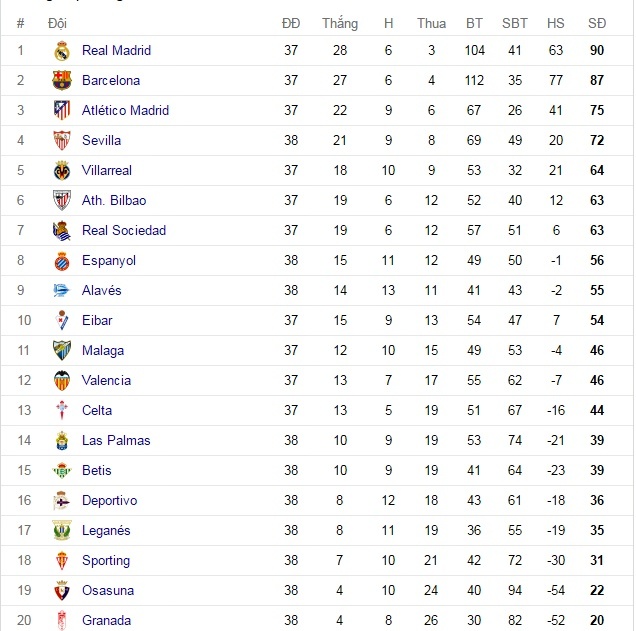Click the Osasuna club crest

point(62,591)
